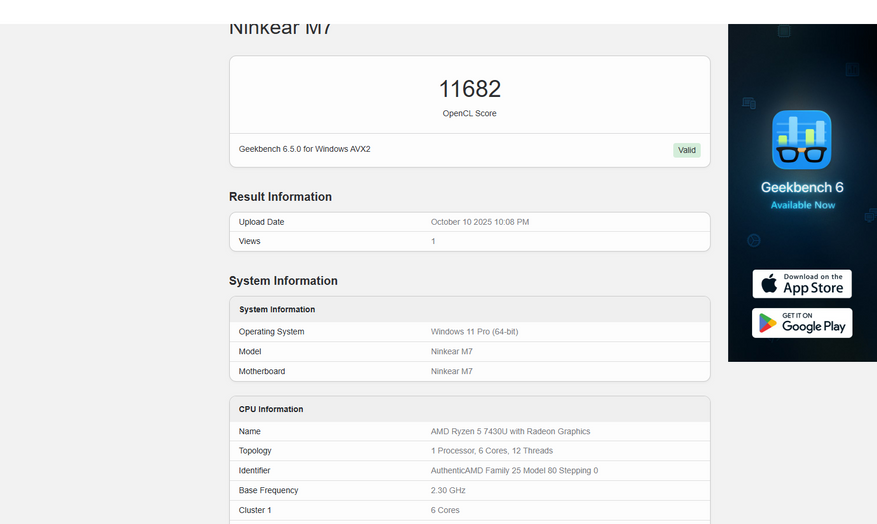Click the 11682 OpenCL score number

tap(469, 89)
